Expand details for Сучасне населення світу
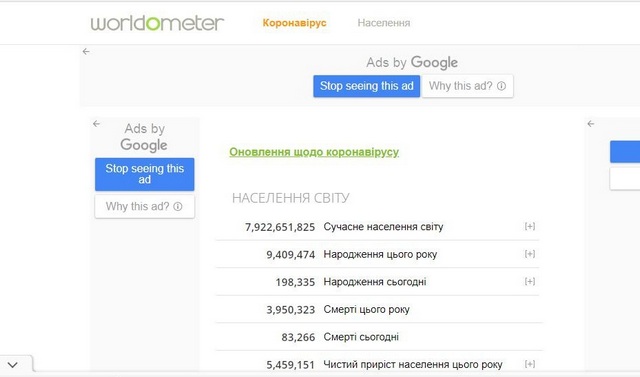This screenshot has width=640, height=377. pos(530,226)
